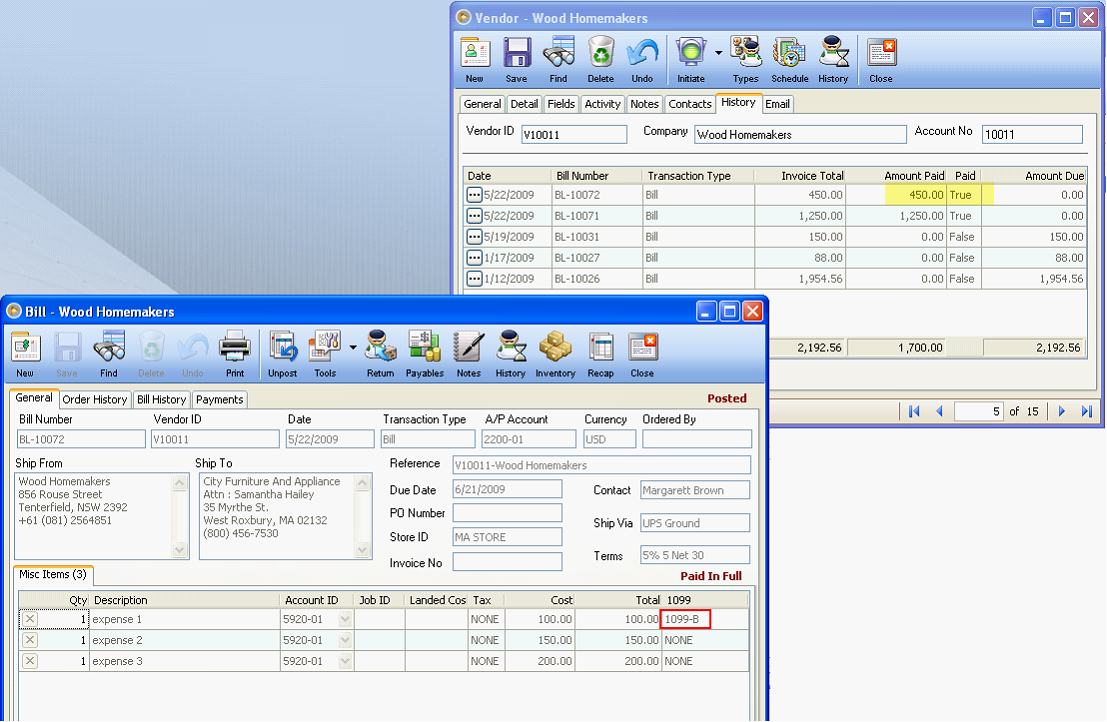Click the Account No field
Screen dimensions: 1107x722
(1032, 135)
